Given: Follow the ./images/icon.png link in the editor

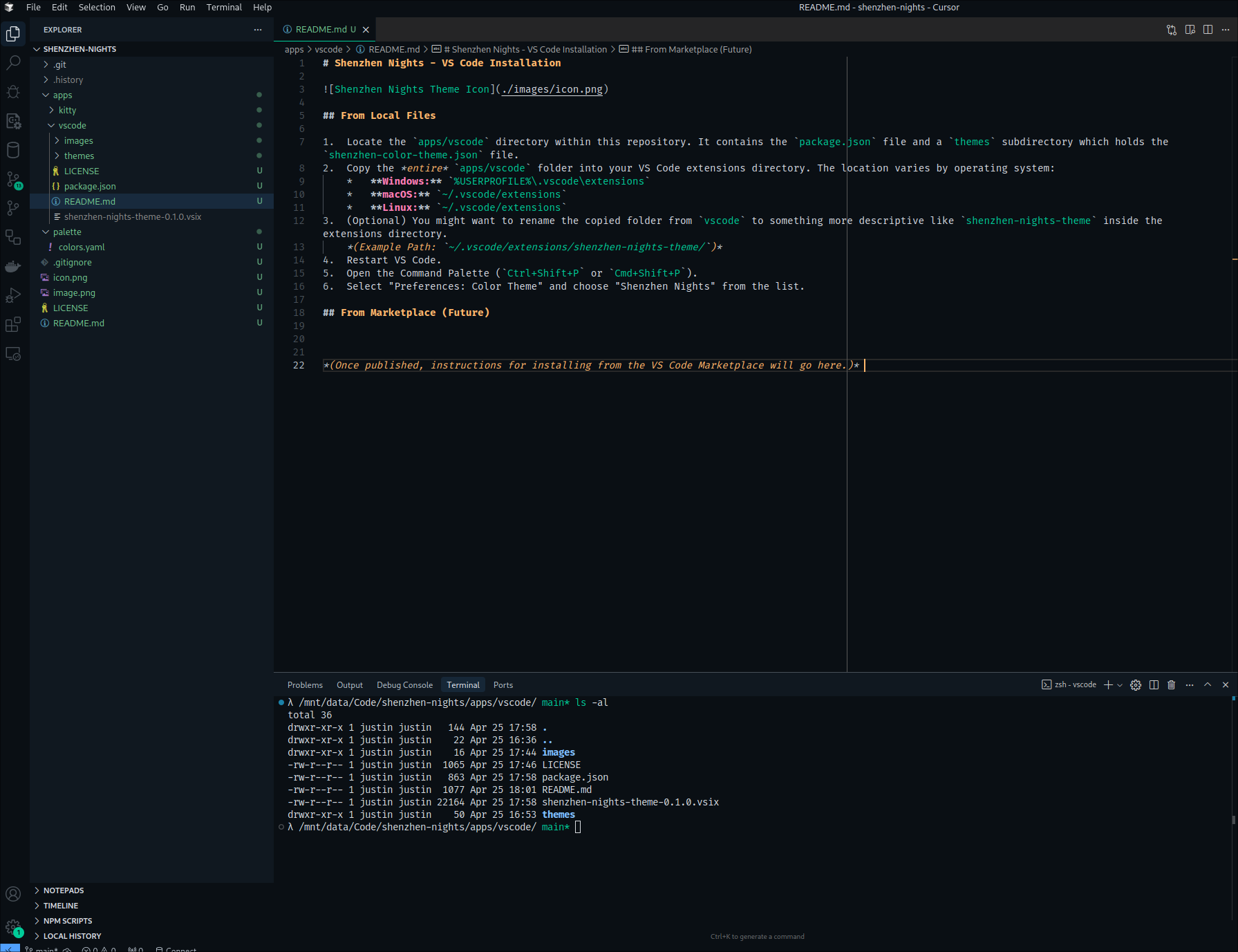Looking at the screenshot, I should (x=552, y=89).
